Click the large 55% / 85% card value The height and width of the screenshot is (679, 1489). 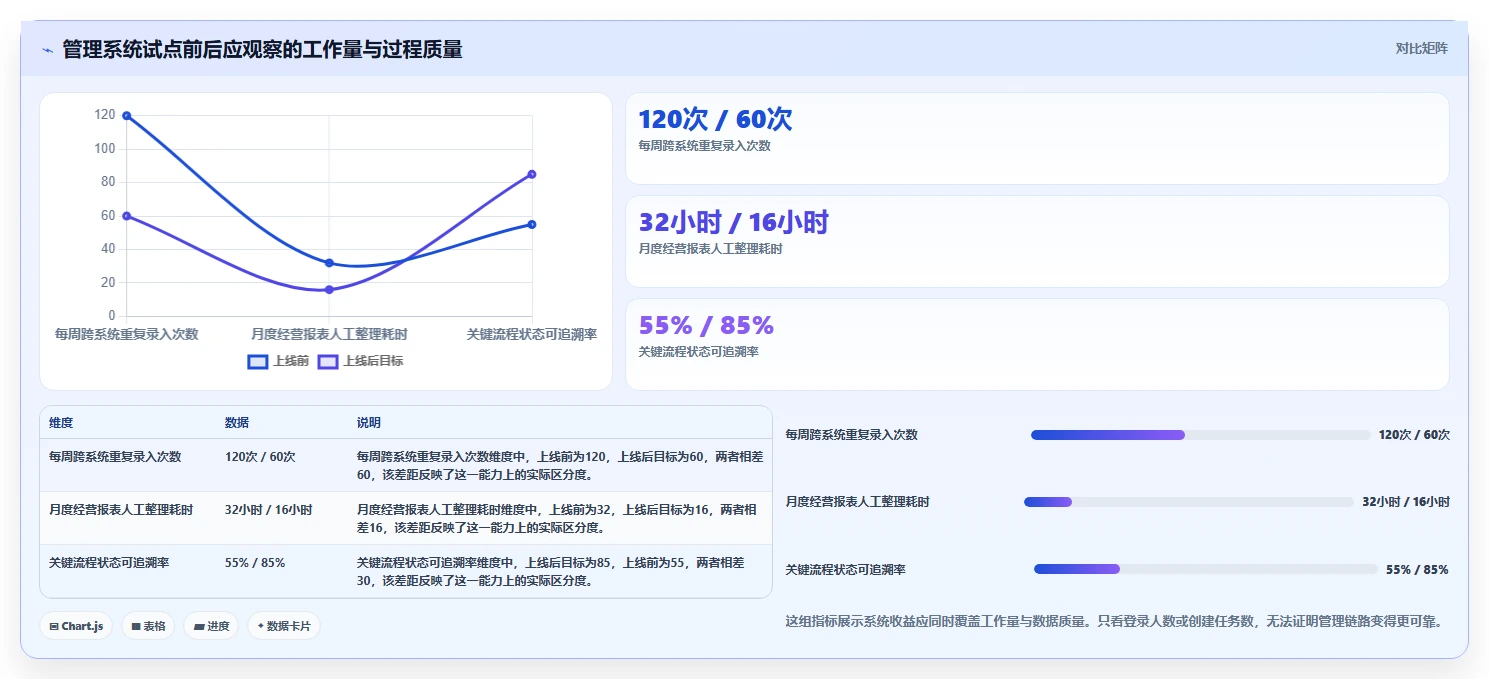[x=706, y=325]
